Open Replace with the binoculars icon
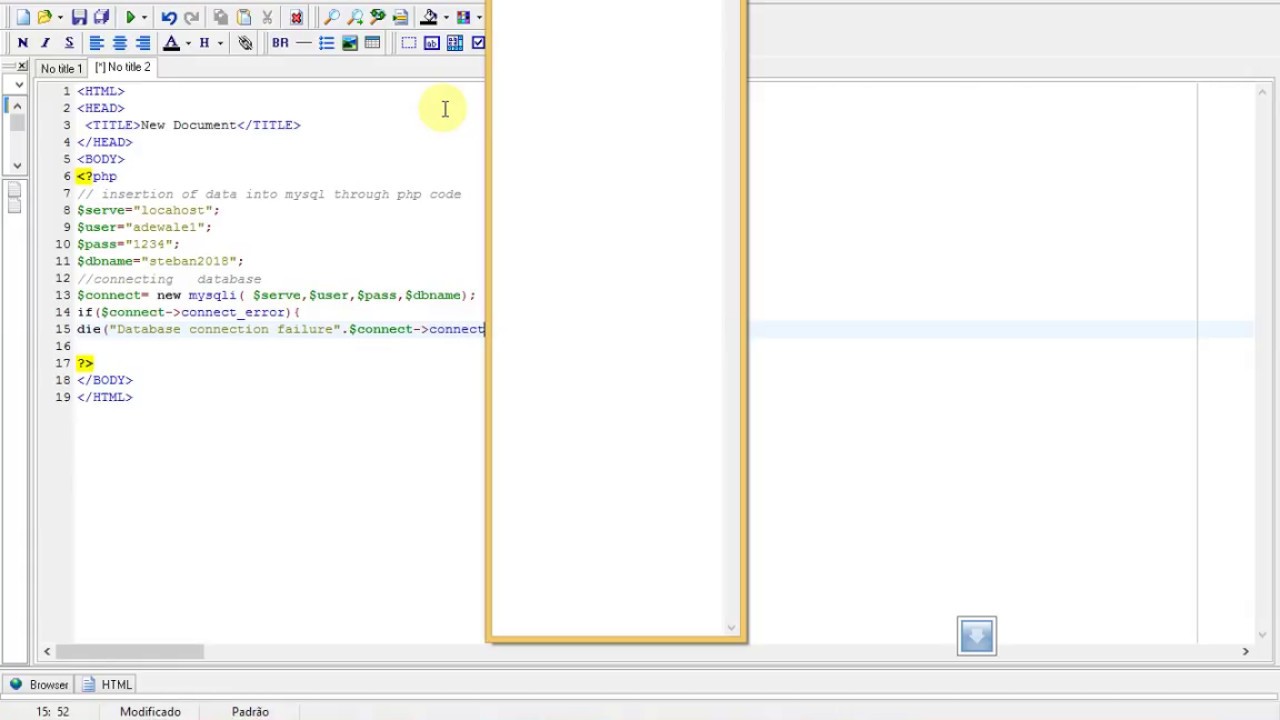This screenshot has width=1280, height=720. coord(378,17)
